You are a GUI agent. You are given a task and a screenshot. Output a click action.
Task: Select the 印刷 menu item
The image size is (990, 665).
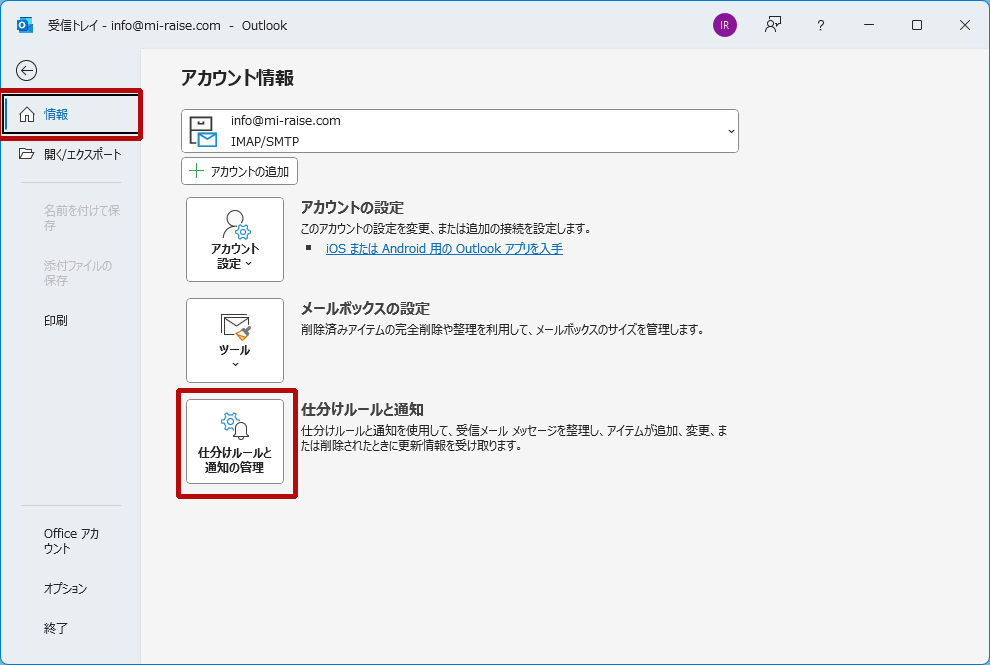(x=56, y=321)
